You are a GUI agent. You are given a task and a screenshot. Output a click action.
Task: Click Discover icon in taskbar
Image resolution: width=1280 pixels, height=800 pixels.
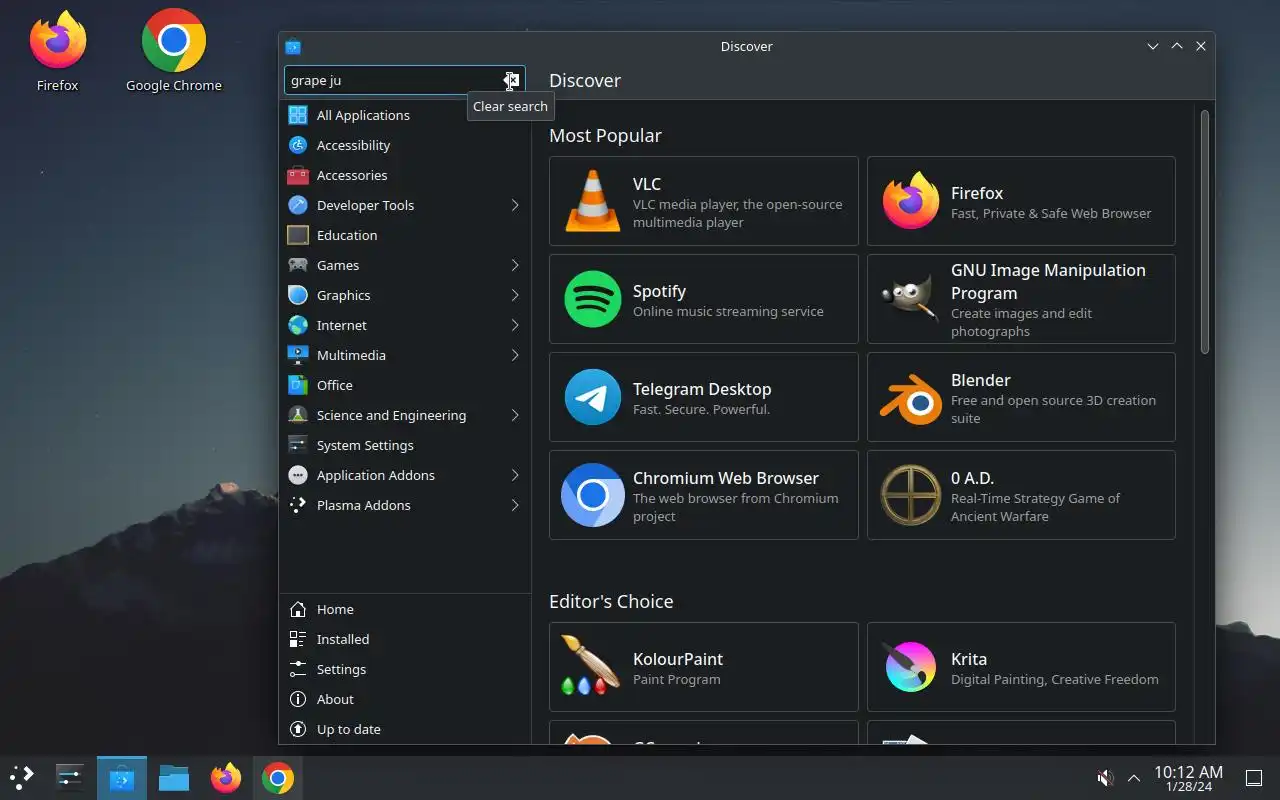122,777
